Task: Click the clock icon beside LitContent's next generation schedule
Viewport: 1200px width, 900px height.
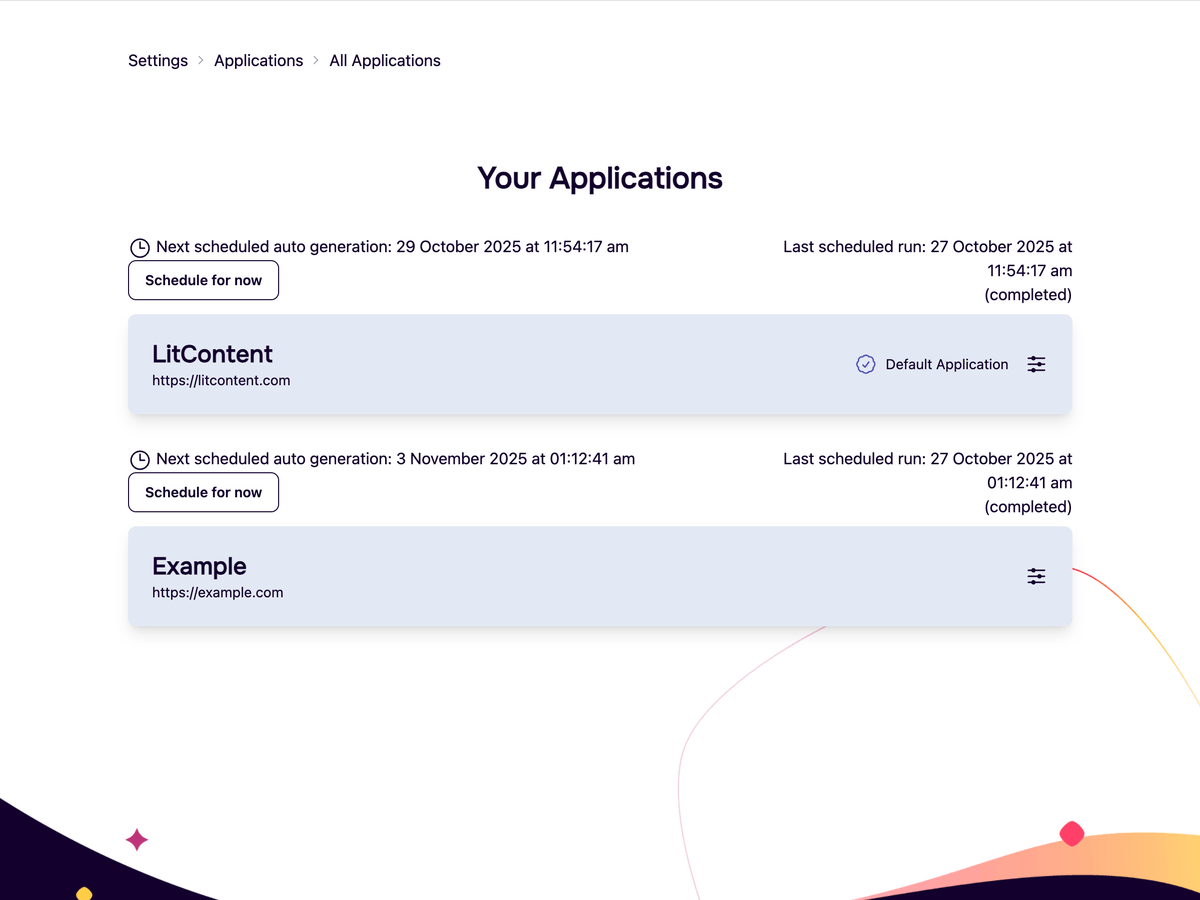Action: 140,246
